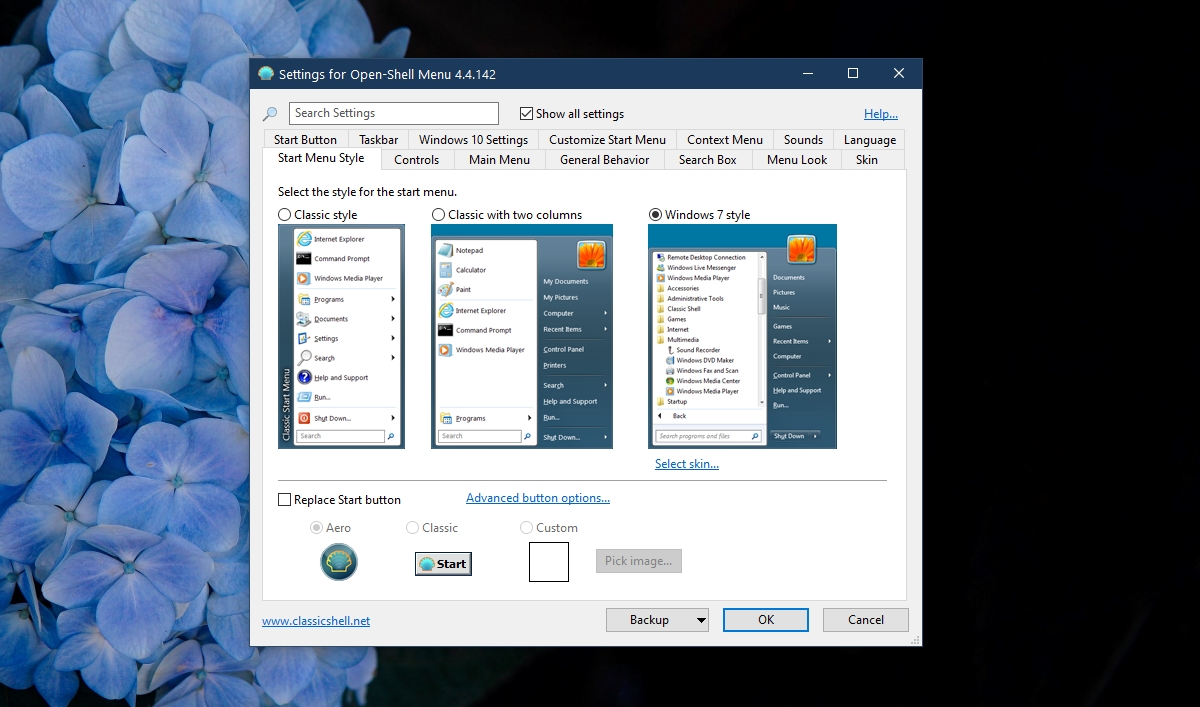Open the Customize Start Menu tab
The height and width of the screenshot is (707, 1200).
click(607, 139)
